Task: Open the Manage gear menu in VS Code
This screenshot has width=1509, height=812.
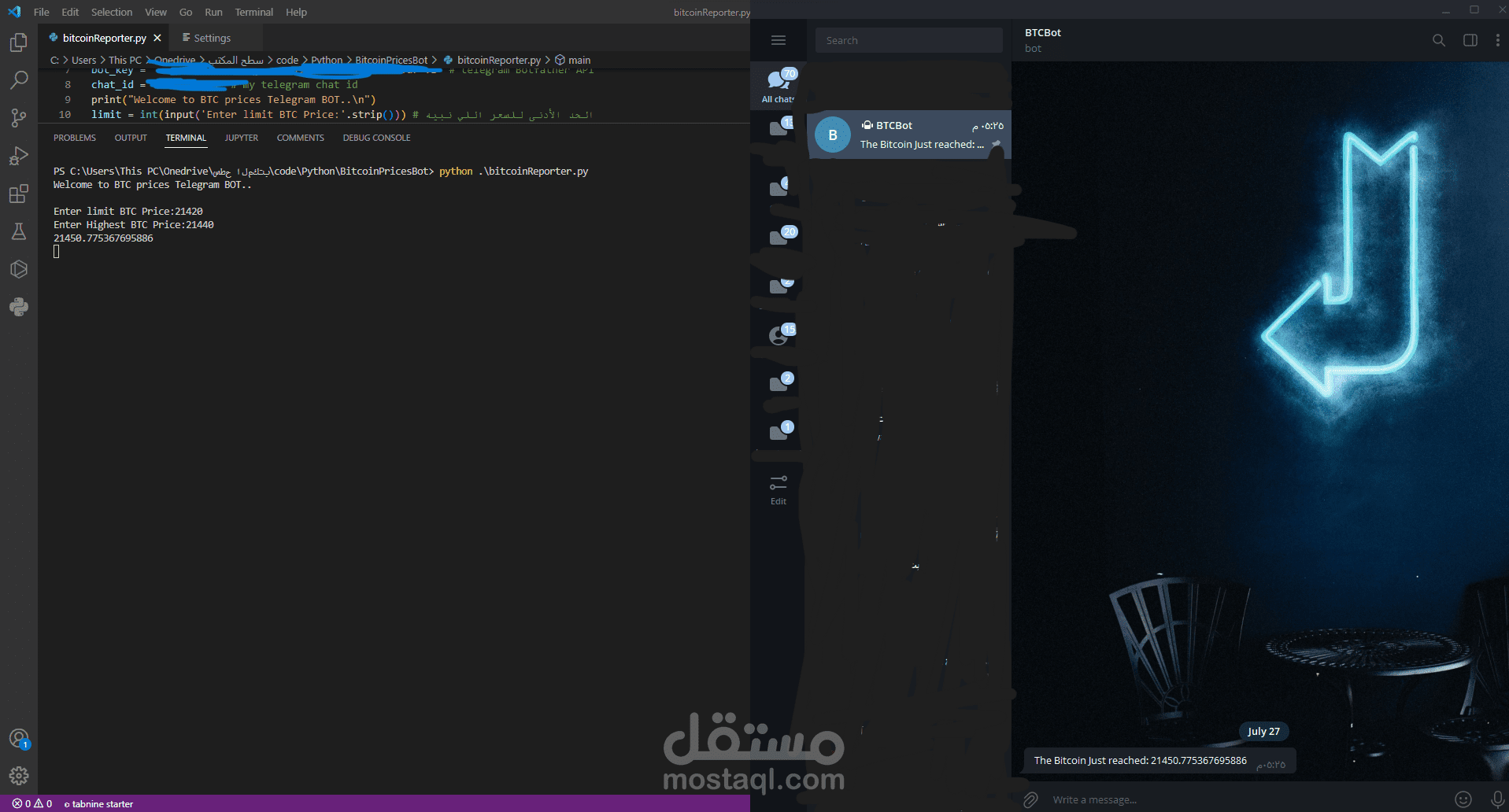Action: coord(19,777)
